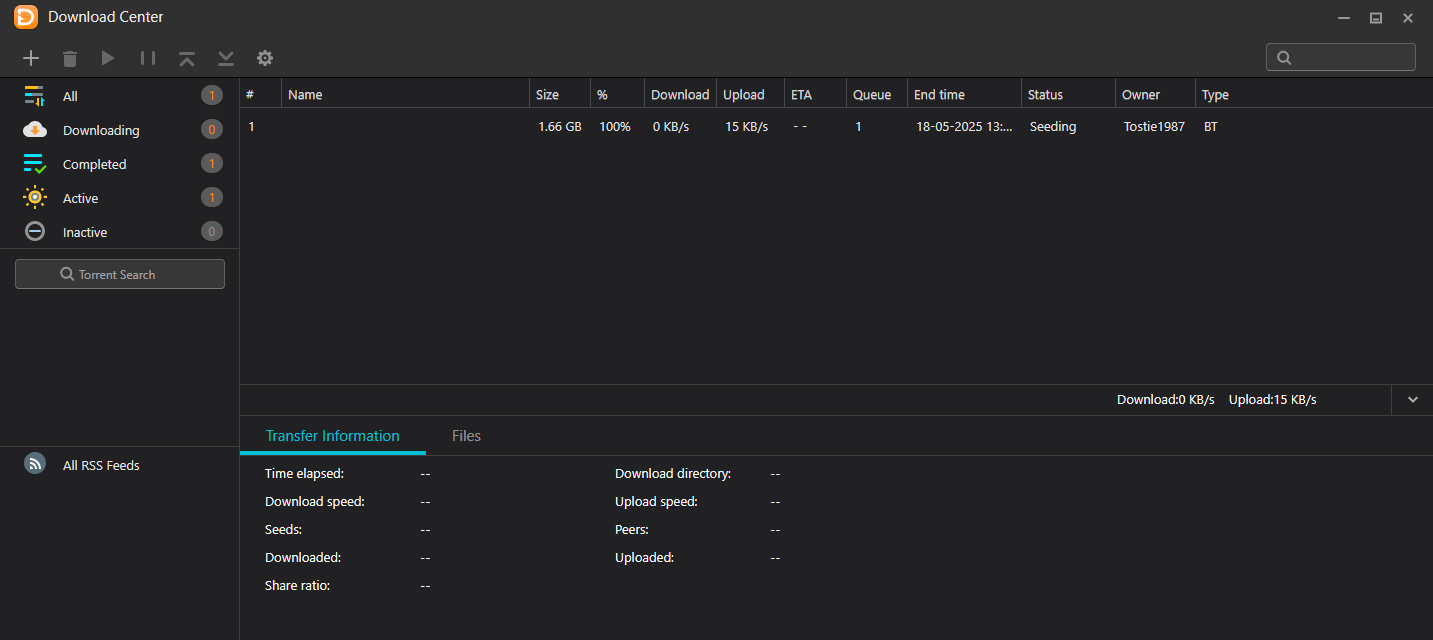1433x640 pixels.
Task: Click the delete trash can icon
Action: pyautogui.click(x=69, y=58)
